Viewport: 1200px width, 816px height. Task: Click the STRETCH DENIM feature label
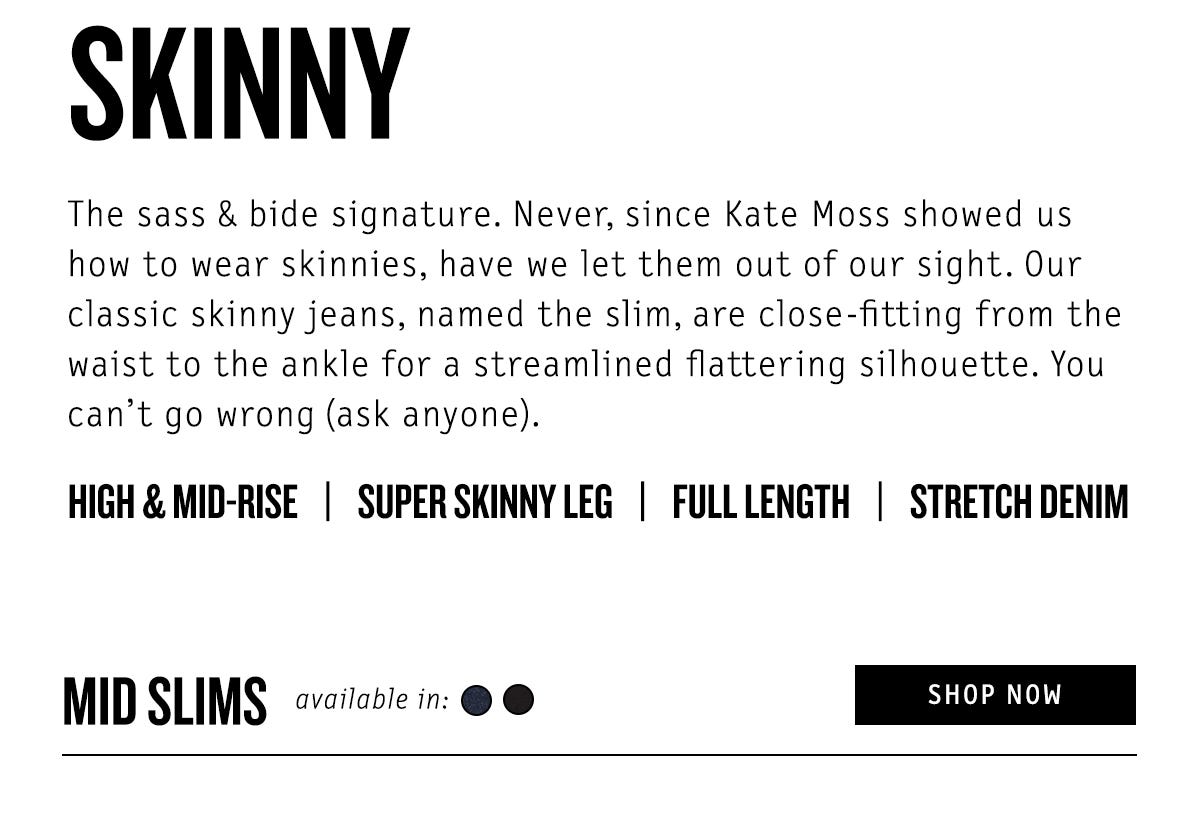point(1019,502)
